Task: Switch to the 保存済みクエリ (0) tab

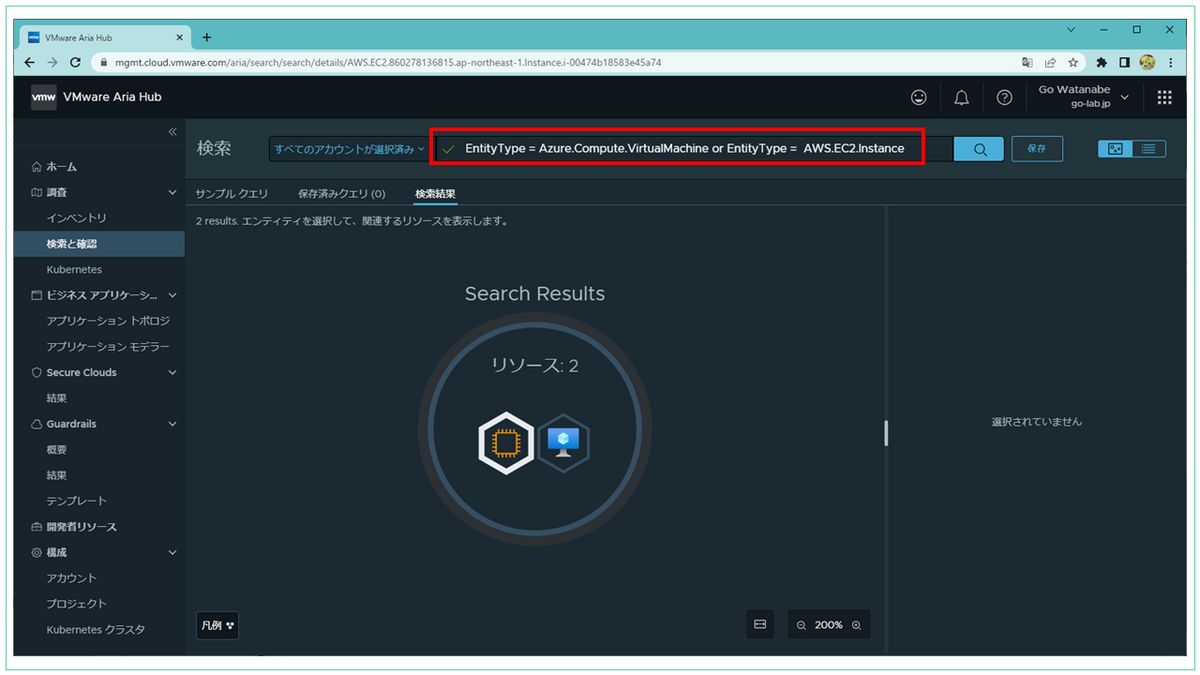Action: point(342,194)
